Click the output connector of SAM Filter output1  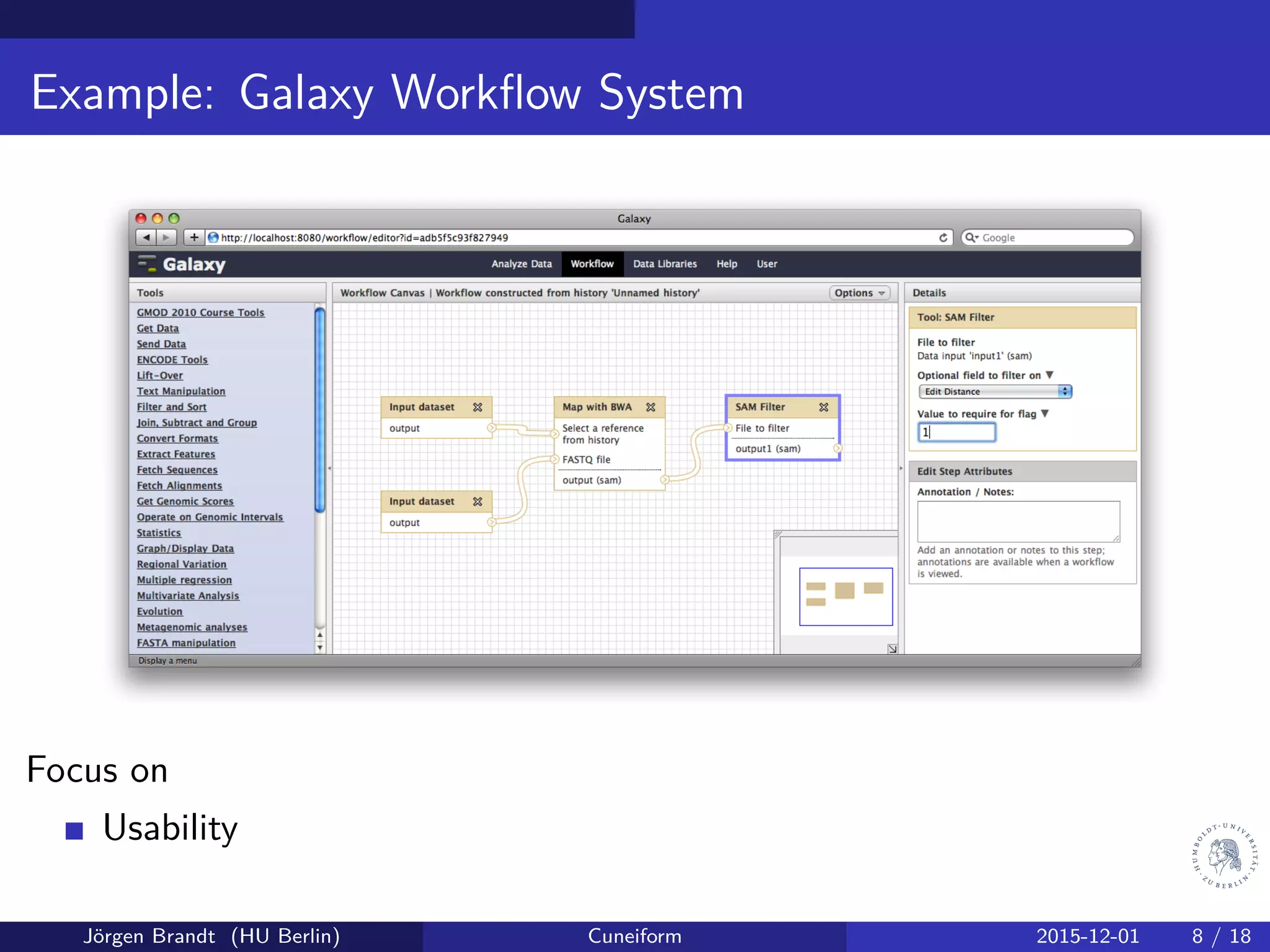coord(838,448)
